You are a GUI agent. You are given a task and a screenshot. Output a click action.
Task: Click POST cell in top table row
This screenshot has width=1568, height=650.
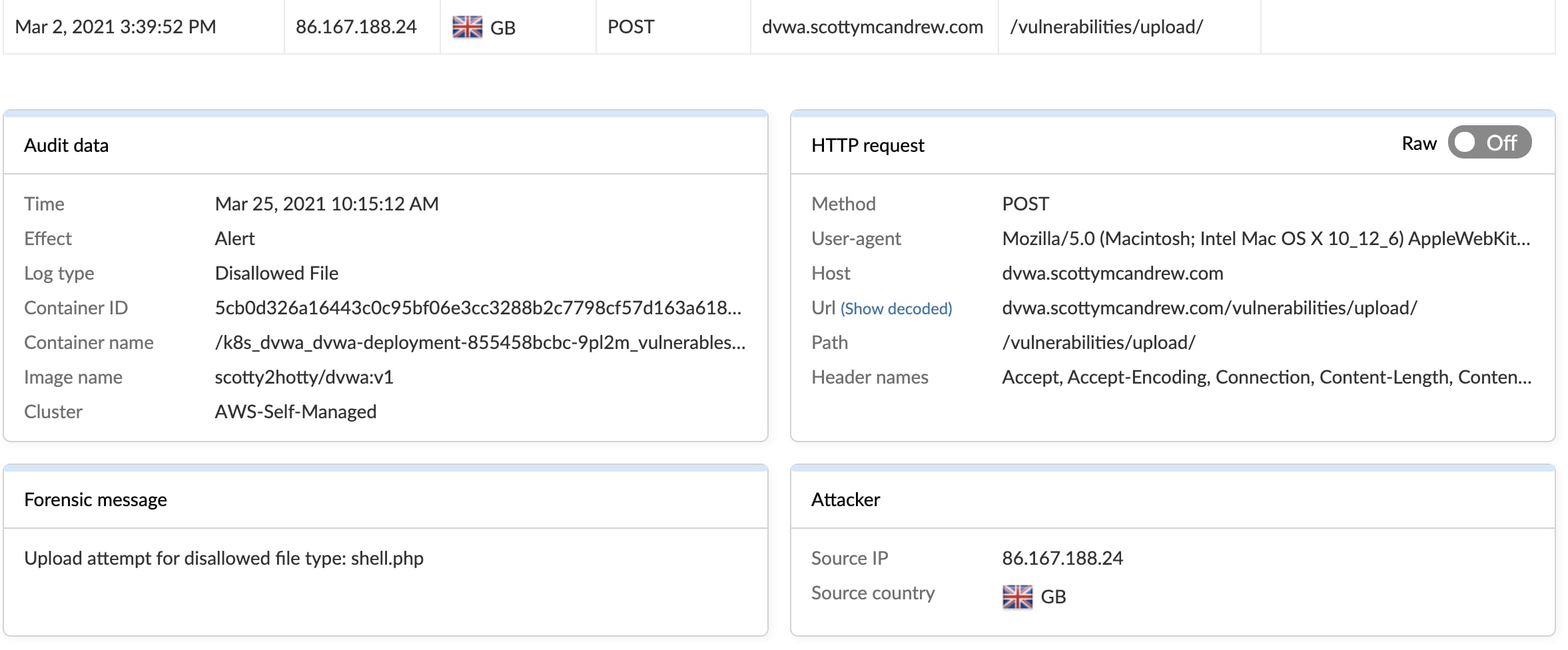click(x=631, y=27)
